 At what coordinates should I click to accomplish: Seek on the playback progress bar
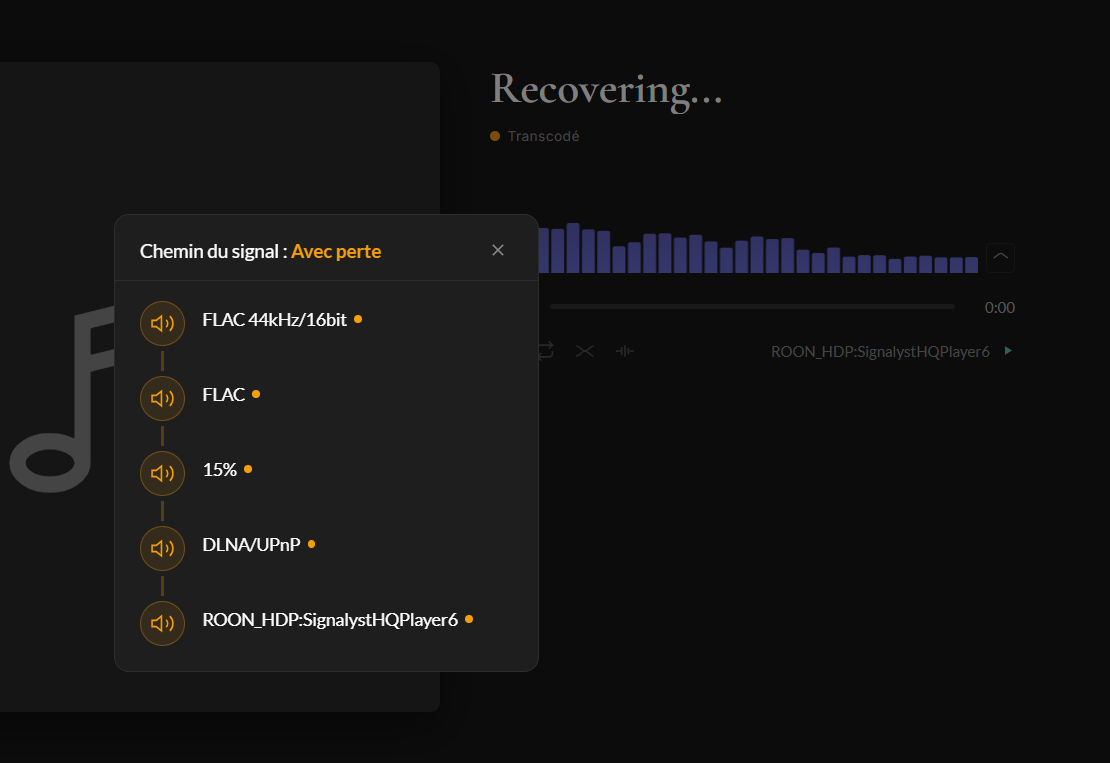[752, 306]
